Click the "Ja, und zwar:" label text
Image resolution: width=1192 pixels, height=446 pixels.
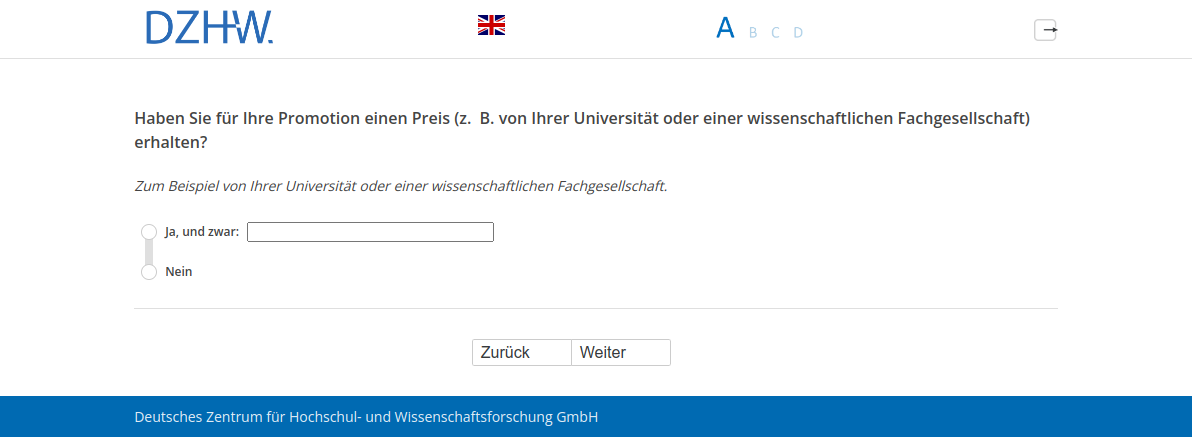tap(201, 232)
